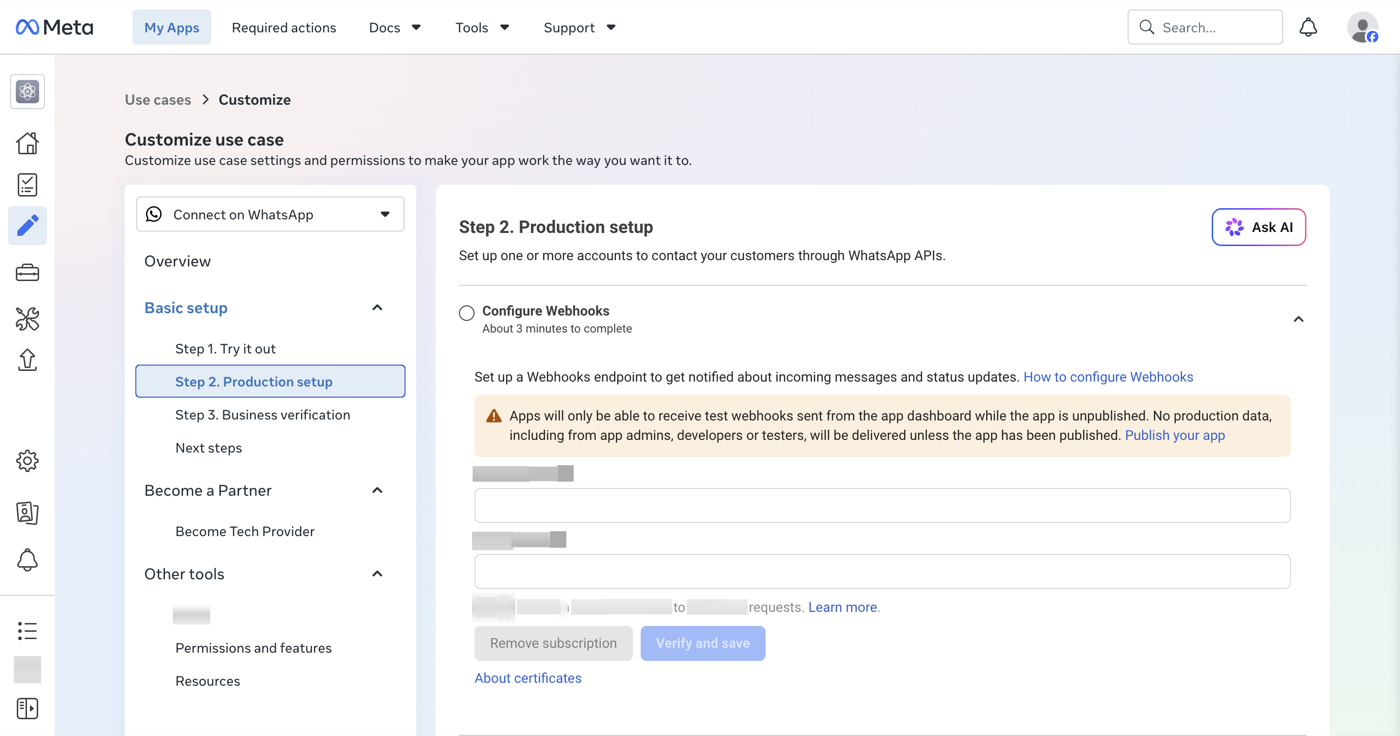The width and height of the screenshot is (1400, 736).
Task: Expand the Docs dropdown arrow
Action: click(x=416, y=27)
